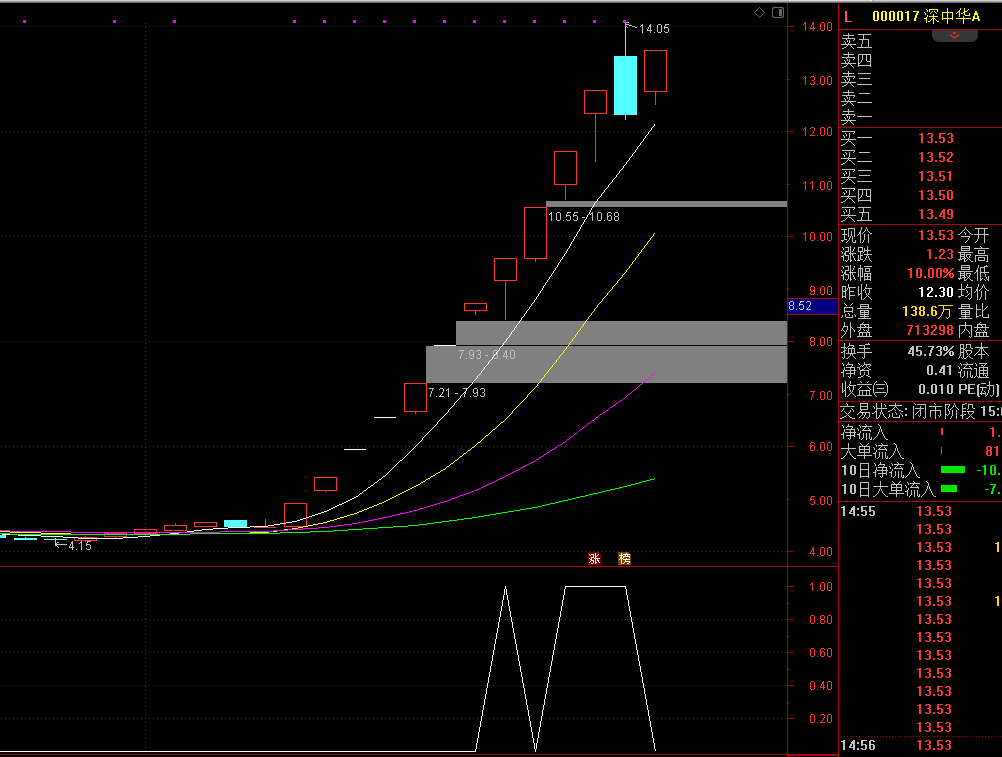
Task: Click the 现价 value 13.53
Action: [x=936, y=236]
